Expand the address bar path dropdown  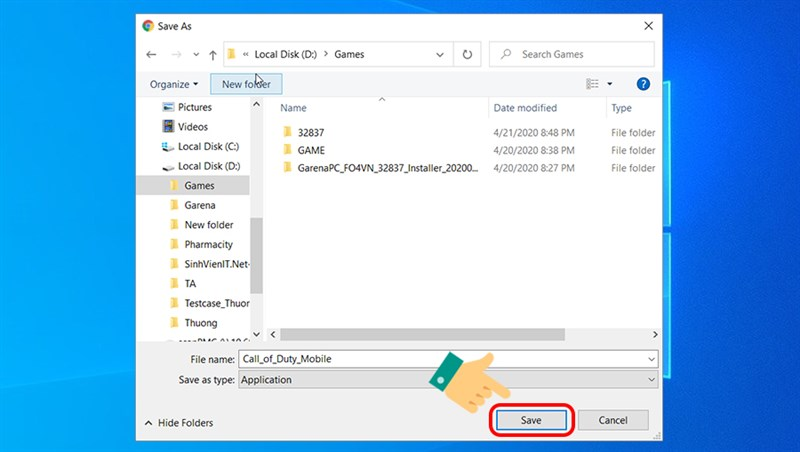[440, 54]
